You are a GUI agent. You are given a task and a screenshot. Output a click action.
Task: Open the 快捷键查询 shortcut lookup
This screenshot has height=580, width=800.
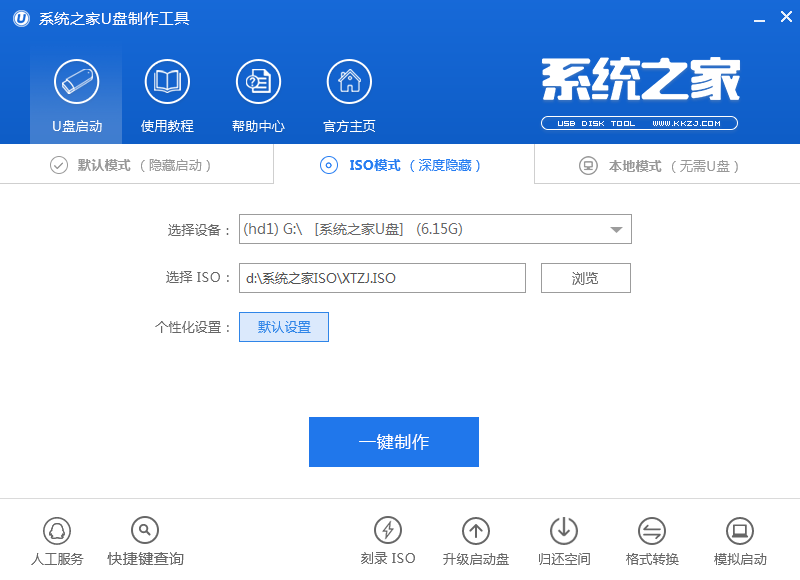[x=144, y=540]
